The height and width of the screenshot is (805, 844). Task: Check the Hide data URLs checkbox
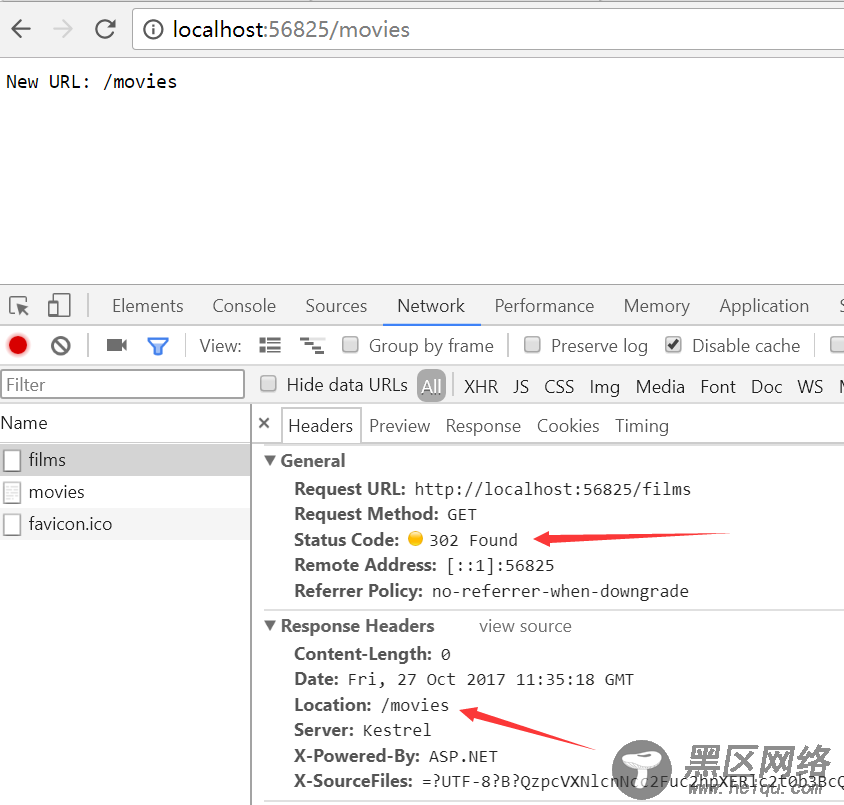click(268, 384)
